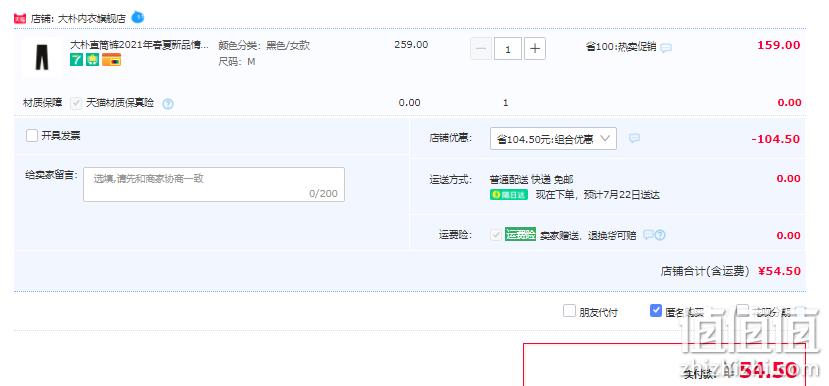Viewport: 829px width, 386px height.
Task: Click 颜色分类: 黑色/女款 text
Action: (x=264, y=45)
